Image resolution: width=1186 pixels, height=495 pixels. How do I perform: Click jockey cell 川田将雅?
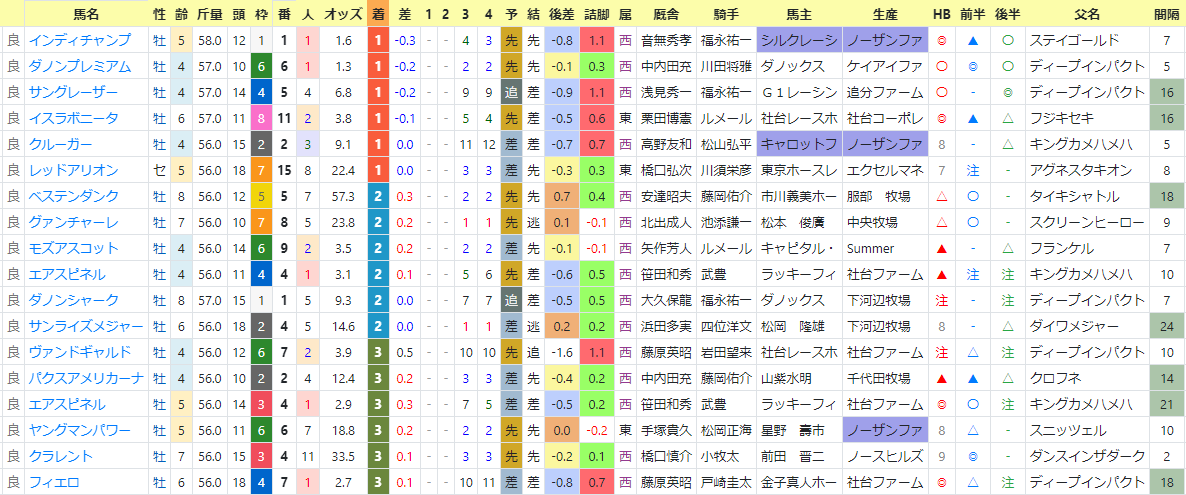726,66
